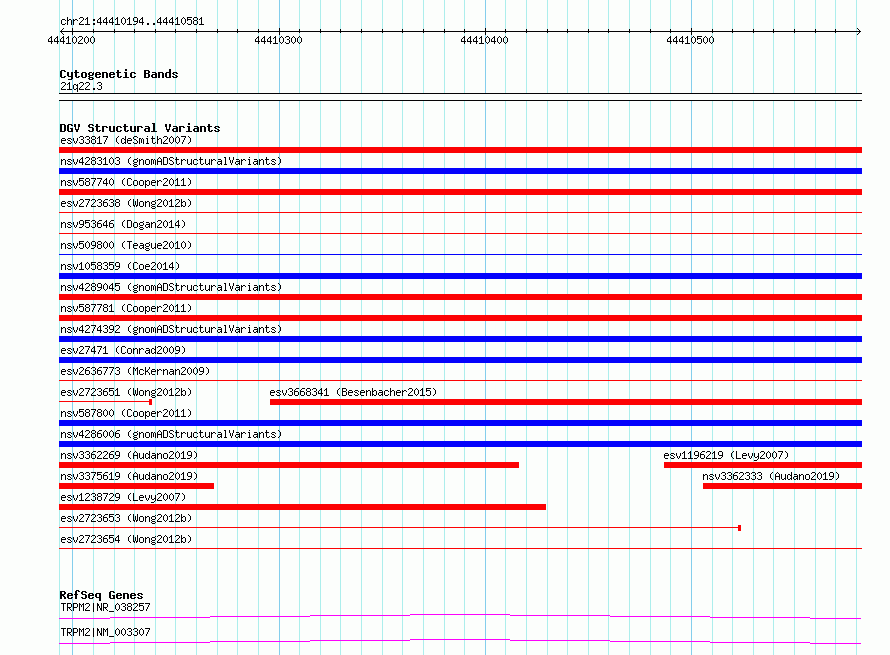Click nsv3375619 (Audano2019) label

coord(129,476)
